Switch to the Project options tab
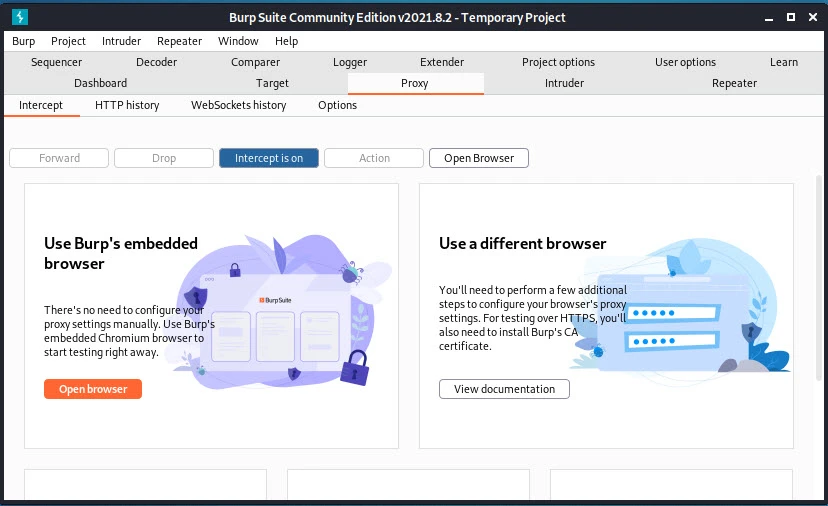 [x=558, y=62]
